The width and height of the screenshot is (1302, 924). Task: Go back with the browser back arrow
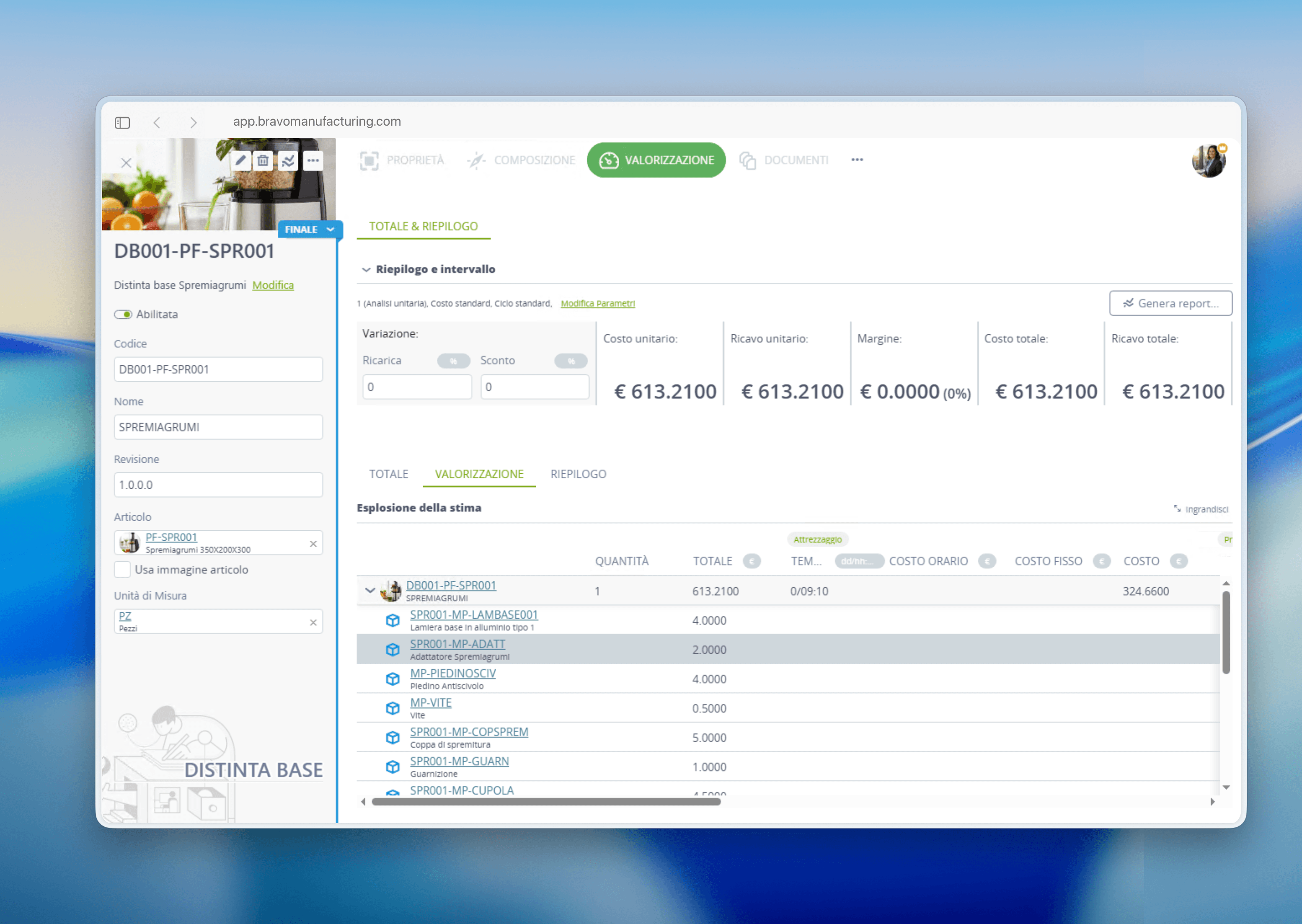[157, 122]
